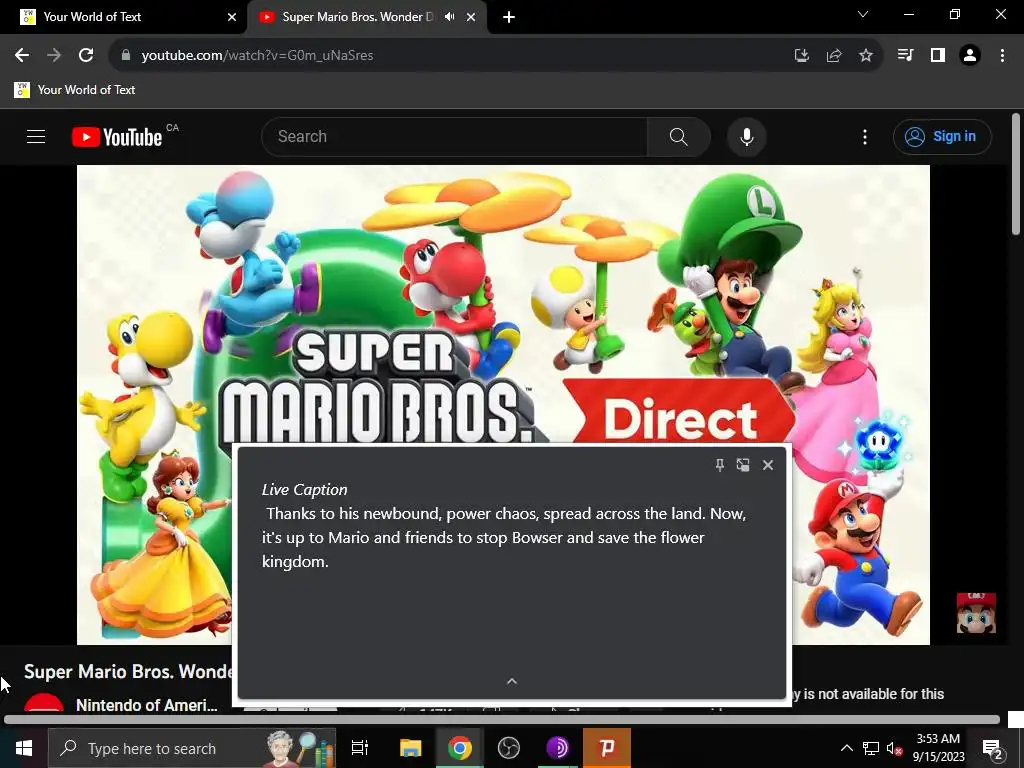Image resolution: width=1024 pixels, height=768 pixels.
Task: Pin the Live Caption window
Action: tap(720, 465)
